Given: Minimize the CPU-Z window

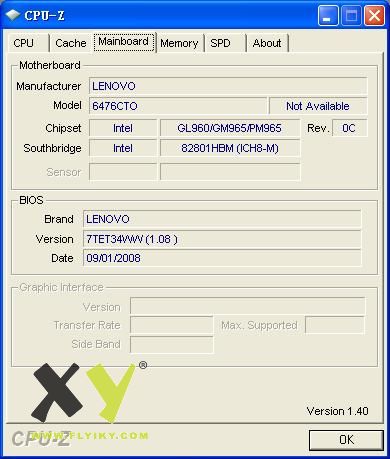Looking at the screenshot, I should click(x=328, y=16).
